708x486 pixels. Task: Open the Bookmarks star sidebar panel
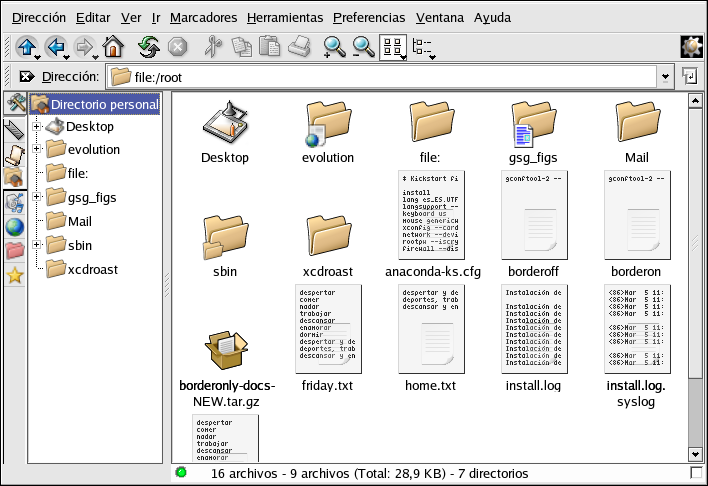pyautogui.click(x=15, y=275)
